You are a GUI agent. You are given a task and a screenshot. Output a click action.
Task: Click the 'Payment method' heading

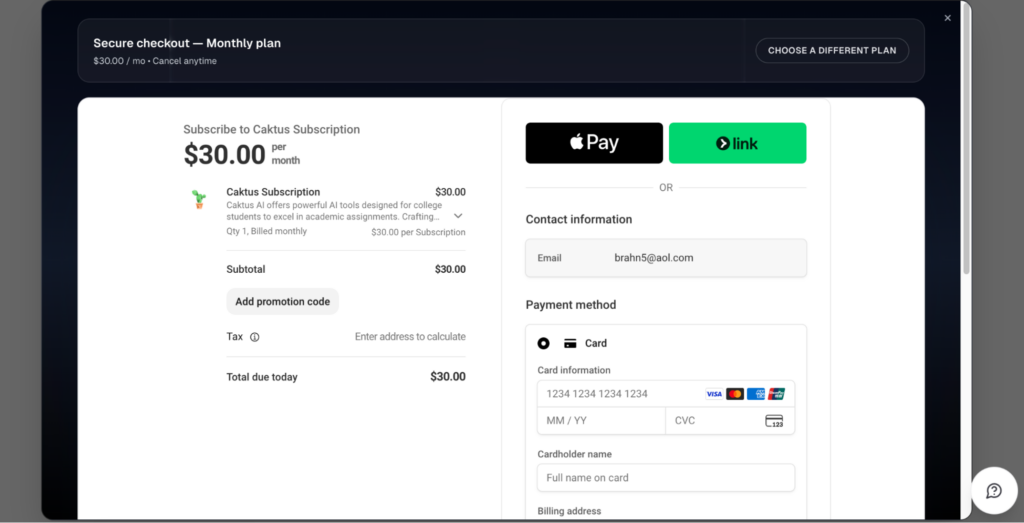[571, 305]
